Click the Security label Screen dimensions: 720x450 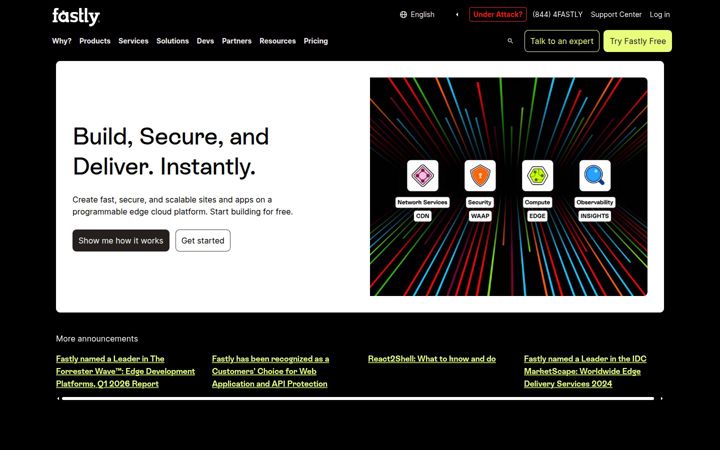tap(480, 202)
